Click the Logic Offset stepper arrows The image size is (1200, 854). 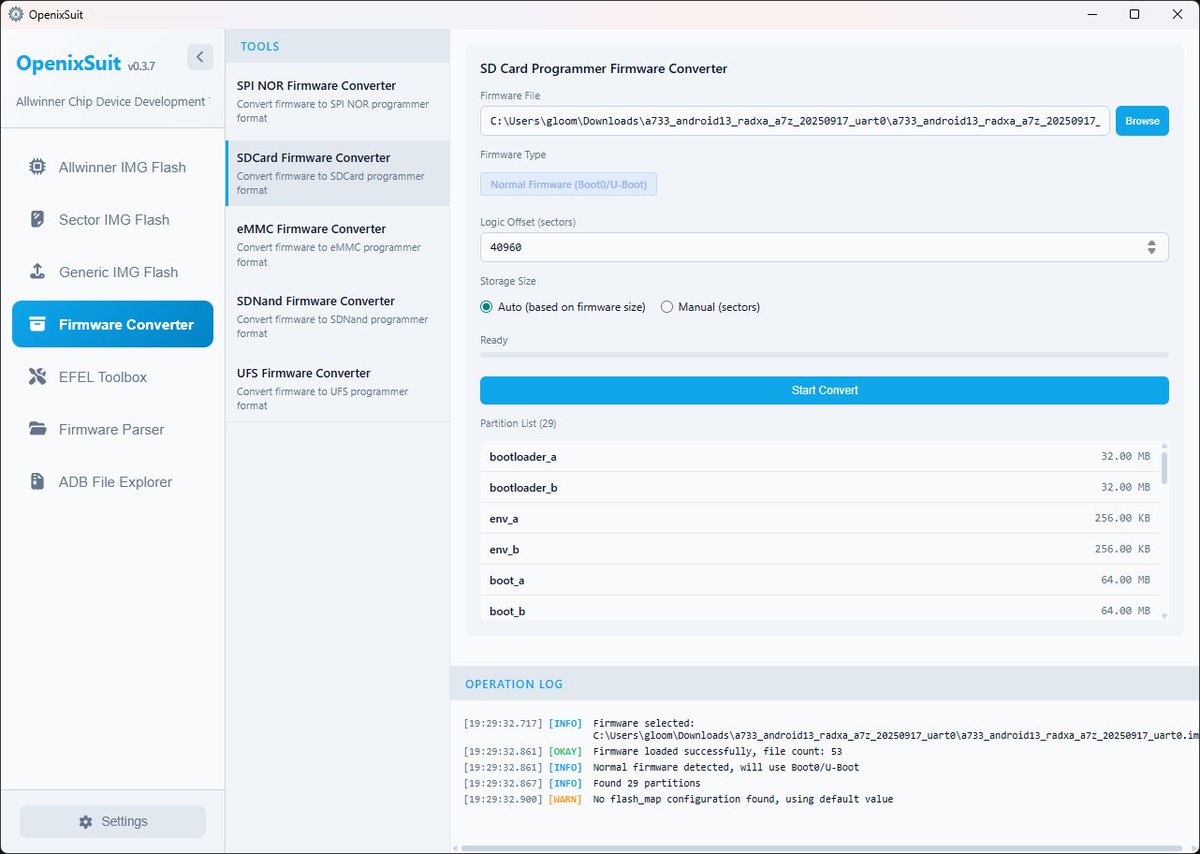tap(1151, 247)
